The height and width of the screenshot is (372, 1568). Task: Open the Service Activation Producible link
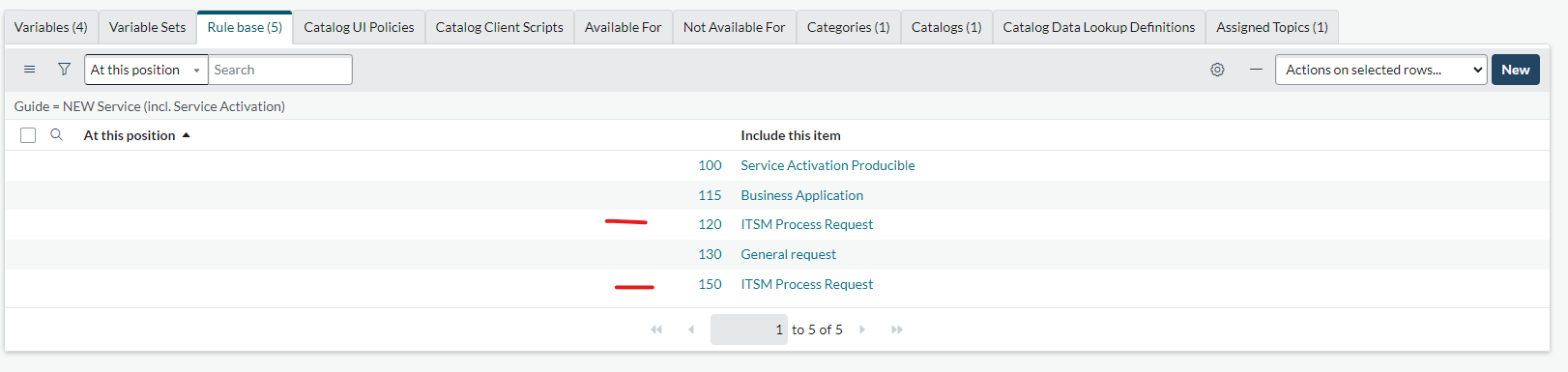pyautogui.click(x=828, y=165)
